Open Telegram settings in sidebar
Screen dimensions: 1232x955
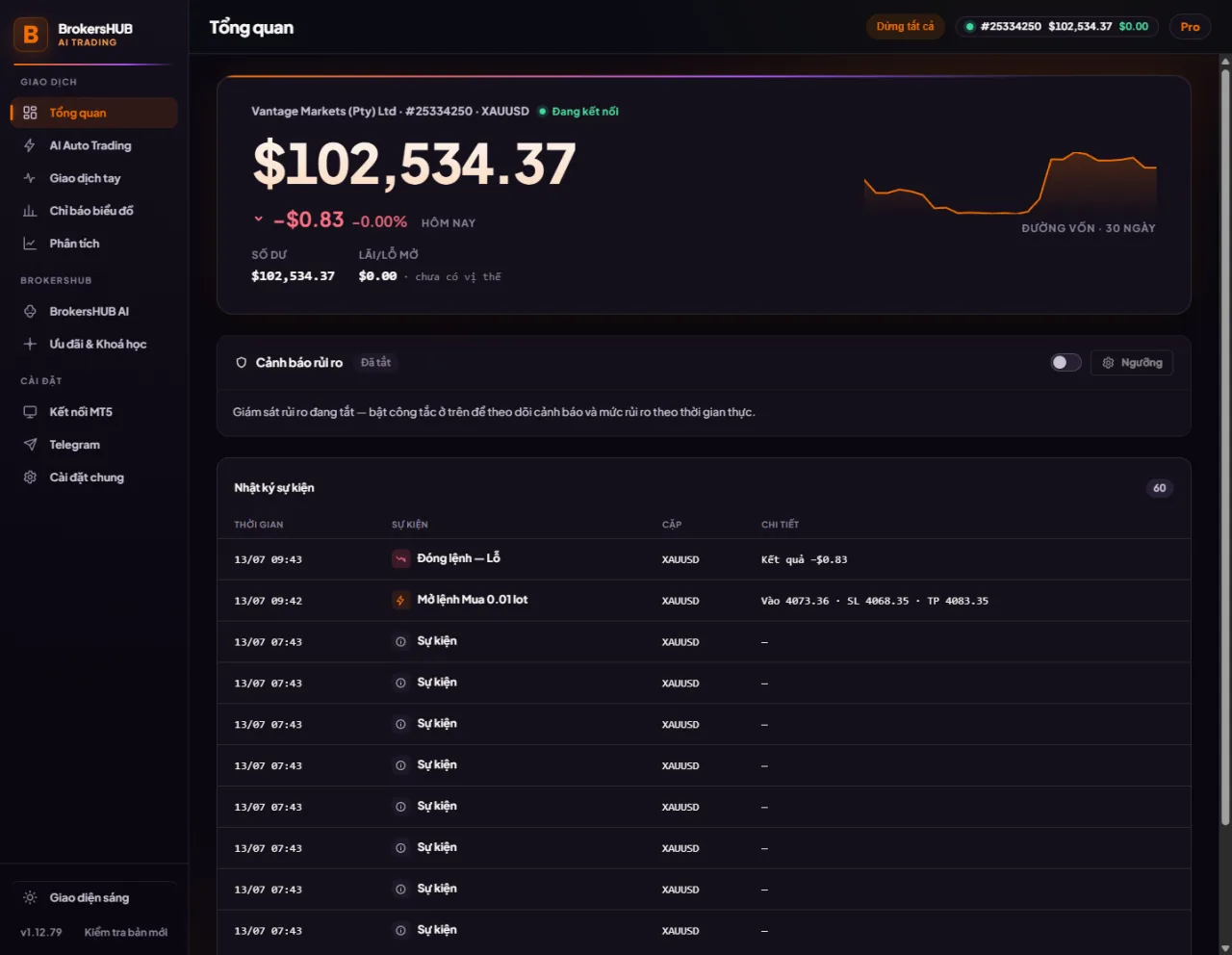click(x=94, y=445)
